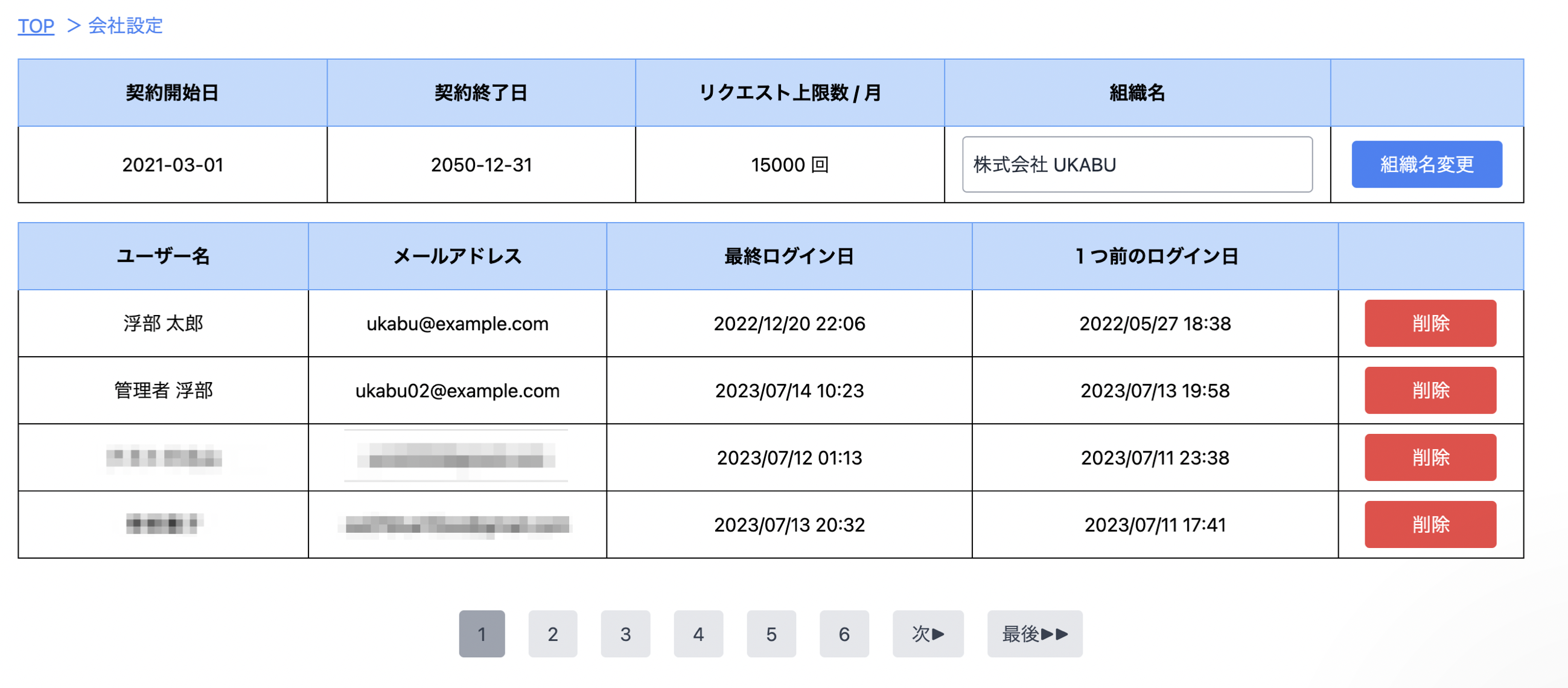The height and width of the screenshot is (688, 1568).
Task: Delete user 管理者 浮部
Action: pyautogui.click(x=1430, y=390)
